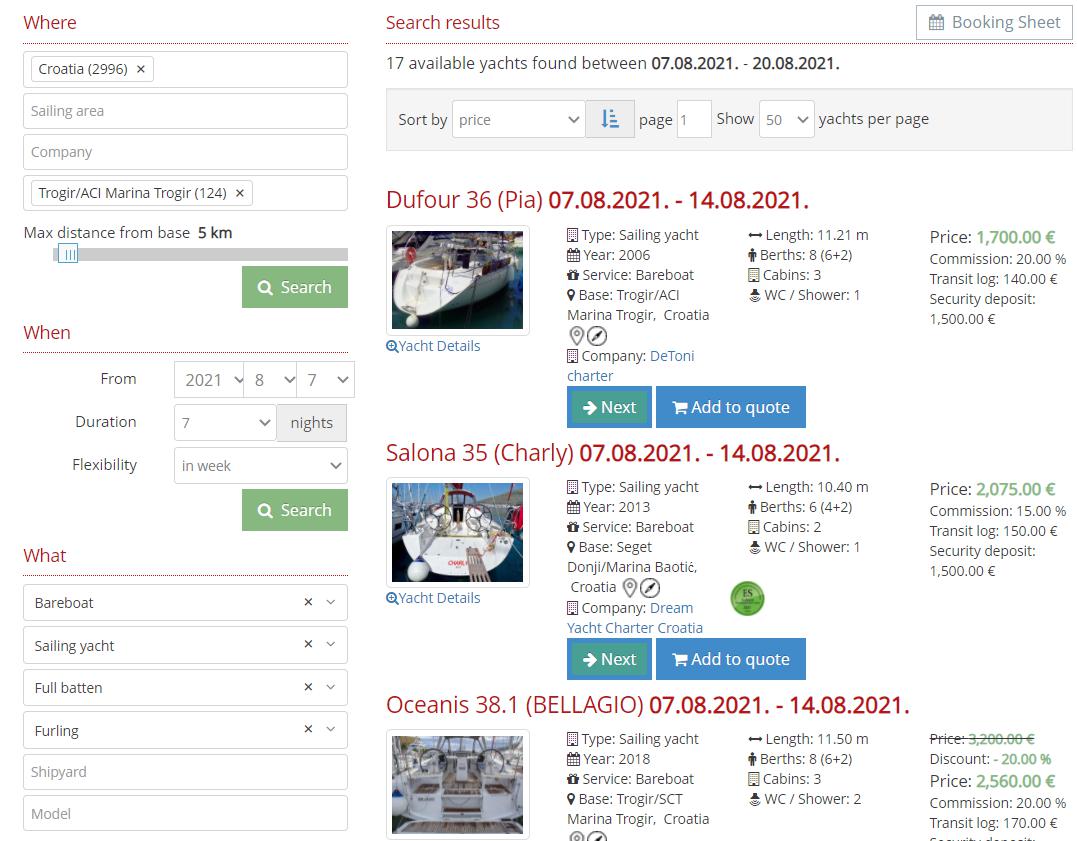Open the Oceanis 38.1 yacht photo
This screenshot has height=841, width=1077.
pyautogui.click(x=457, y=784)
